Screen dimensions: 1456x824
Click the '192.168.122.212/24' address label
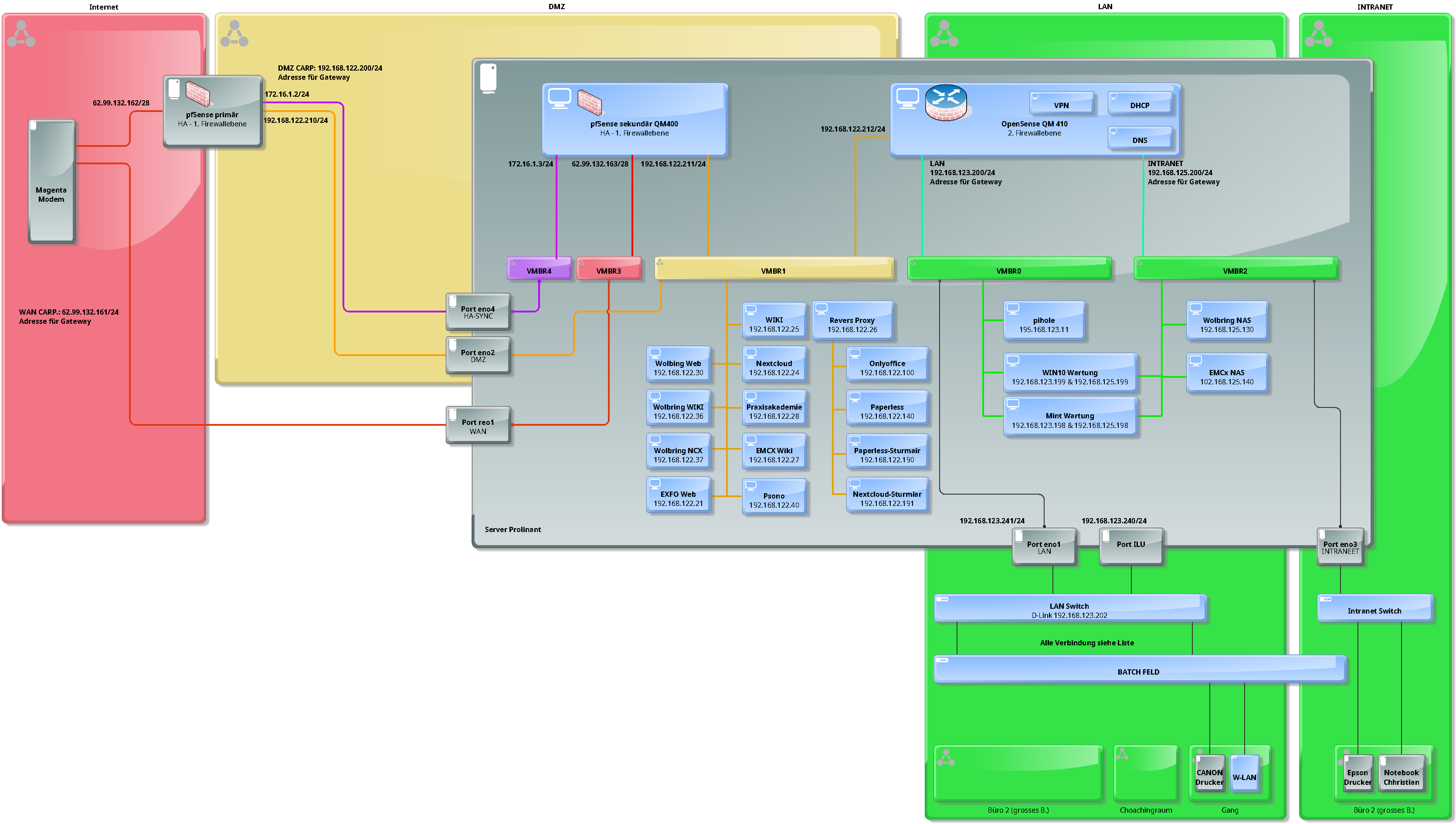[853, 129]
